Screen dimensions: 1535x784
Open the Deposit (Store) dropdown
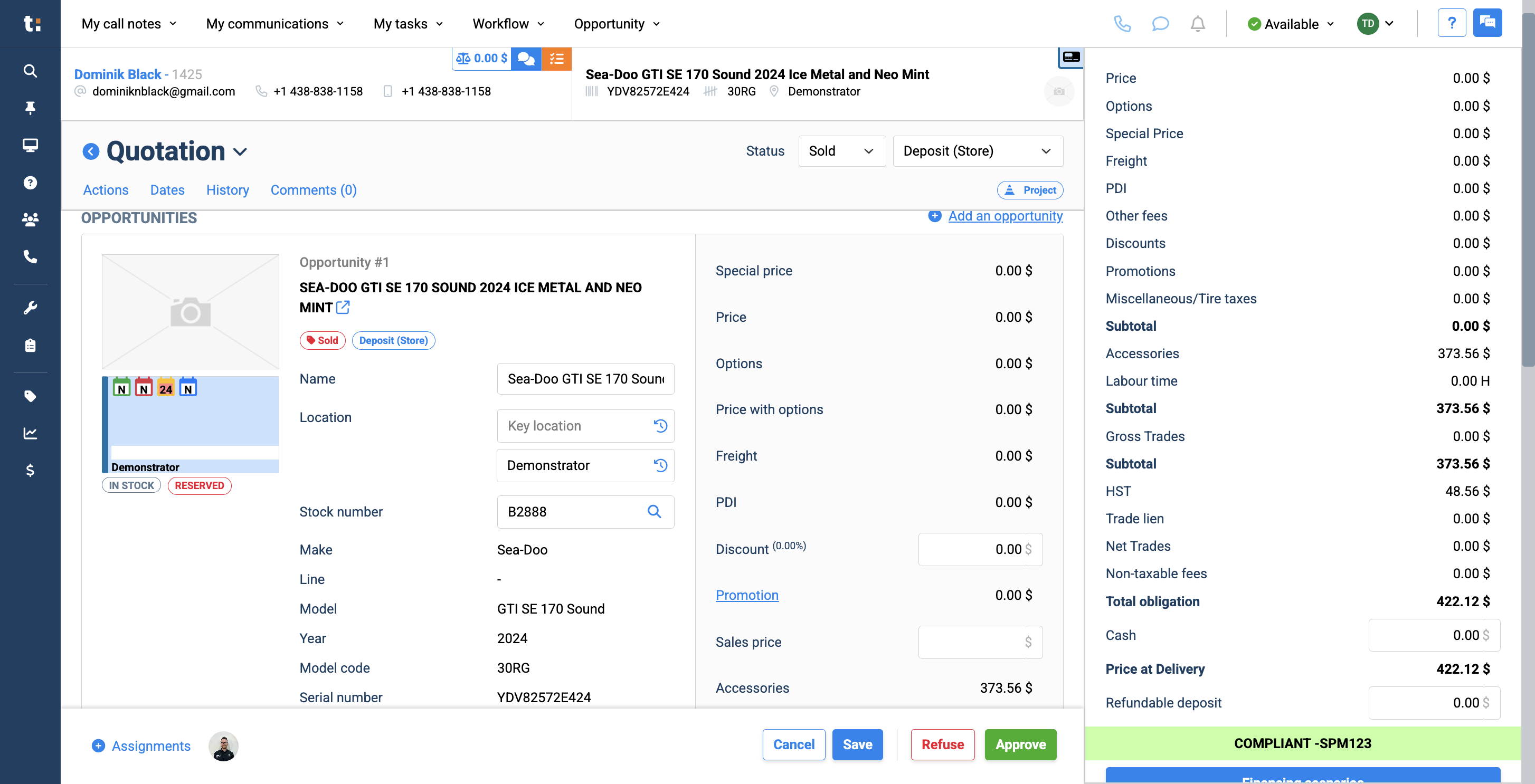pyautogui.click(x=977, y=151)
